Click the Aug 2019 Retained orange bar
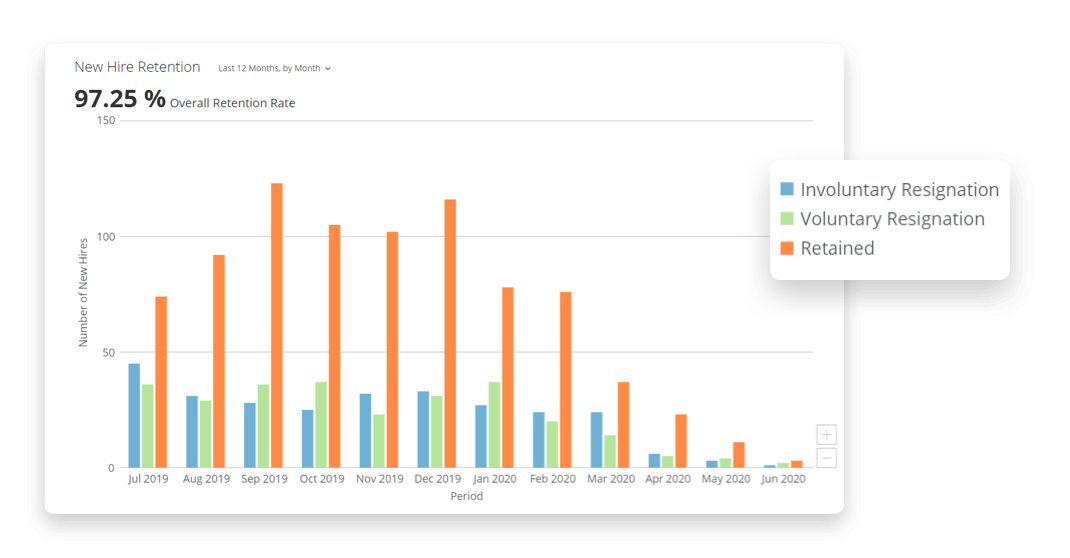Image resolution: width=1070 pixels, height=558 pixels. (x=219, y=361)
